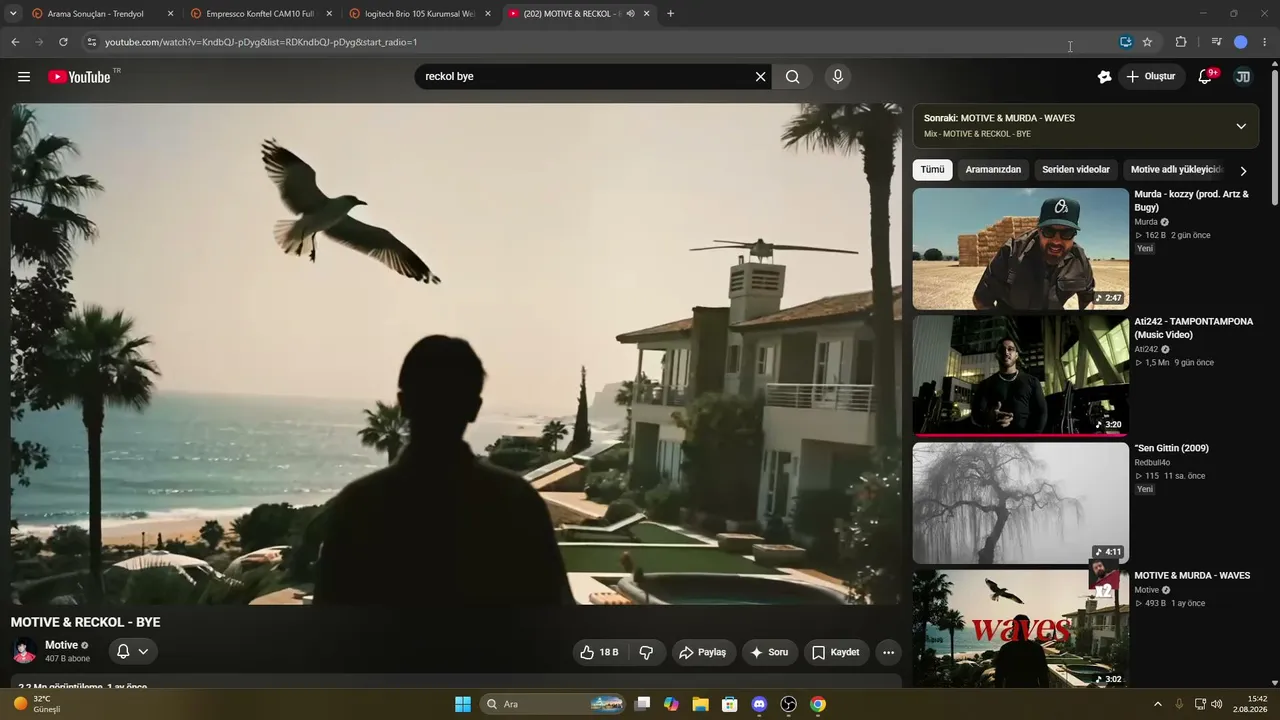1280x720 pixels.
Task: Open the Chrome profile avatar
Action: tap(1241, 42)
